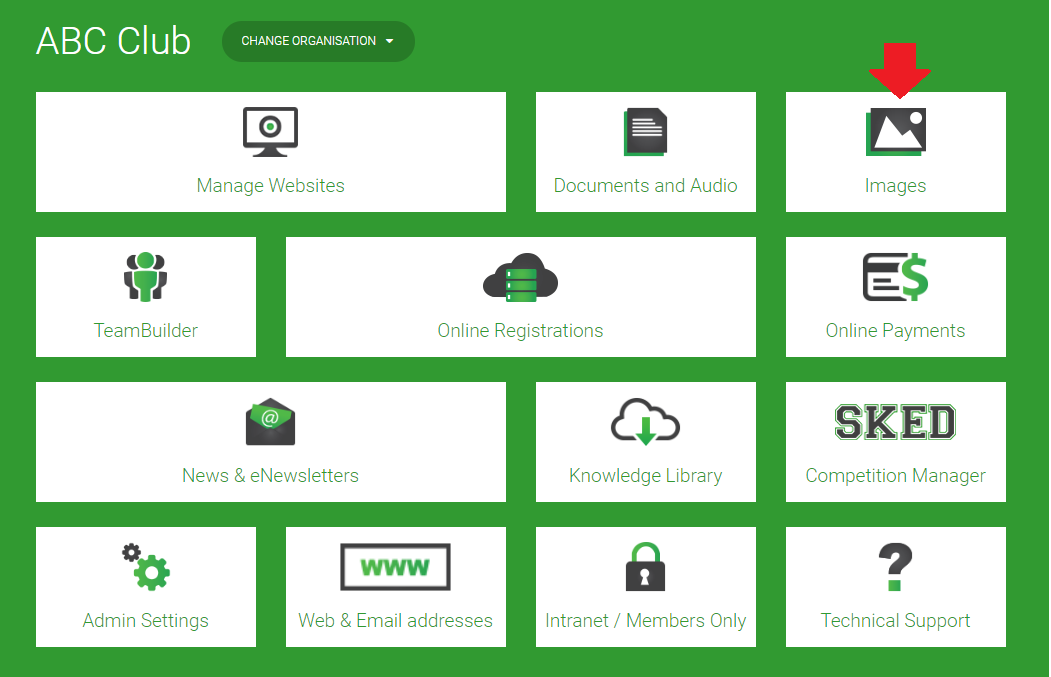Open the Admin Settings gears icon

coord(145,567)
